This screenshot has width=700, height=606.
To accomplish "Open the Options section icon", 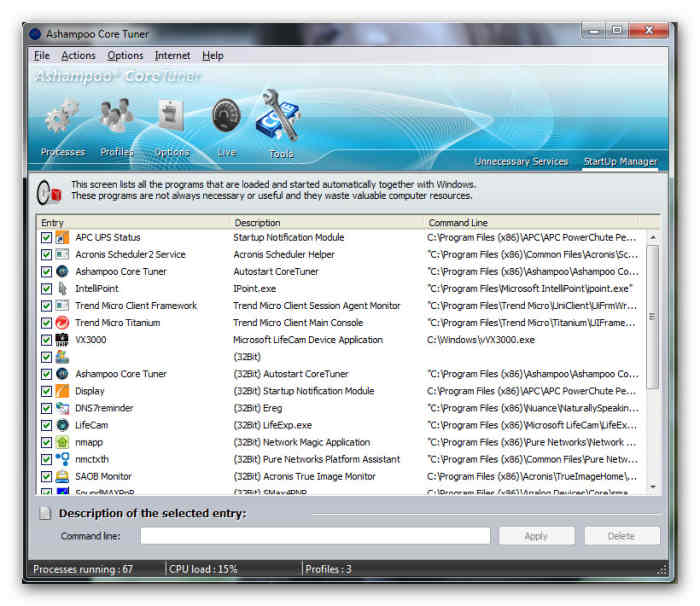I will coord(171,114).
